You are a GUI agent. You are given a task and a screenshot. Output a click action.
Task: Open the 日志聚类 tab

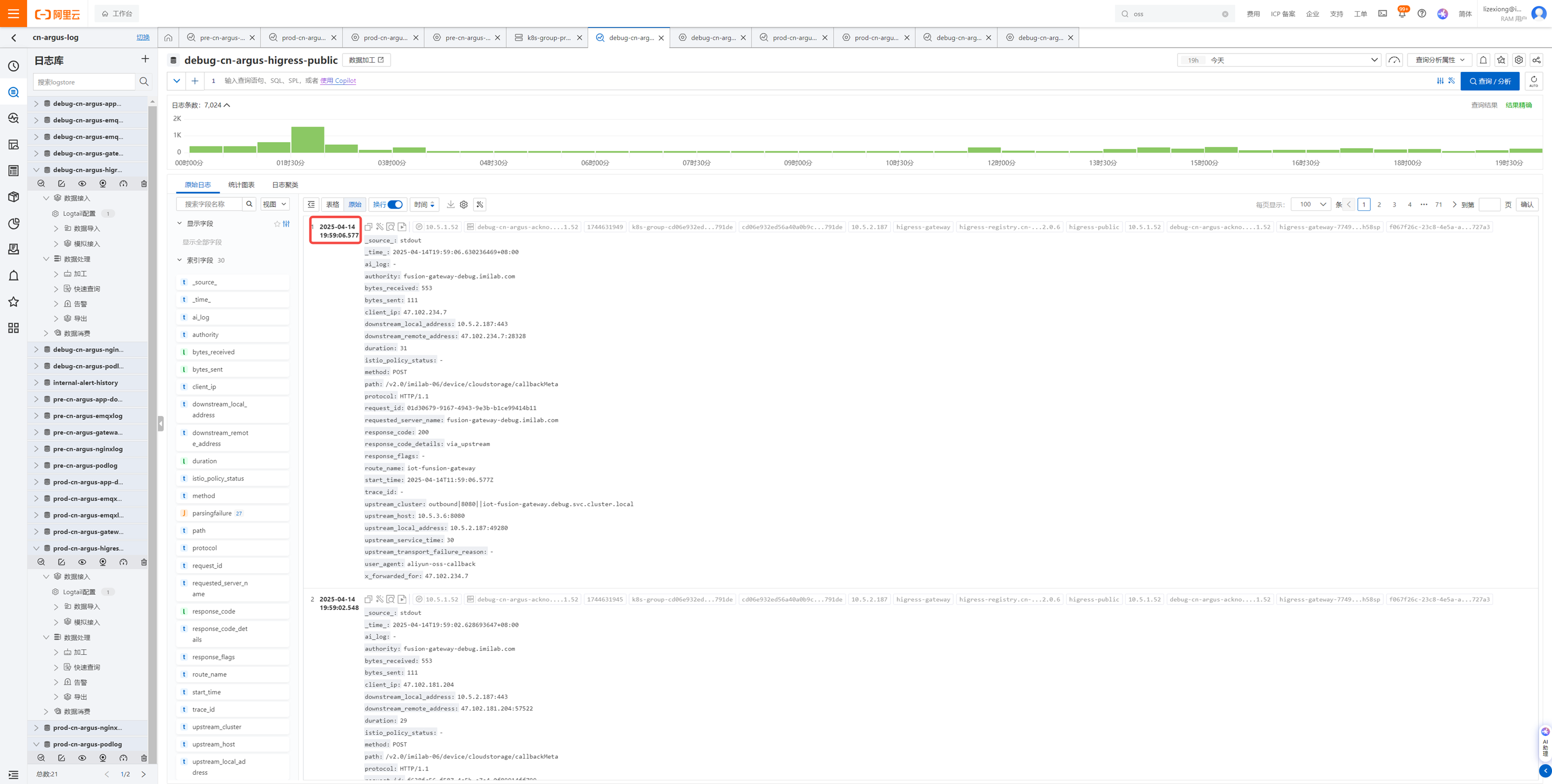(x=285, y=185)
